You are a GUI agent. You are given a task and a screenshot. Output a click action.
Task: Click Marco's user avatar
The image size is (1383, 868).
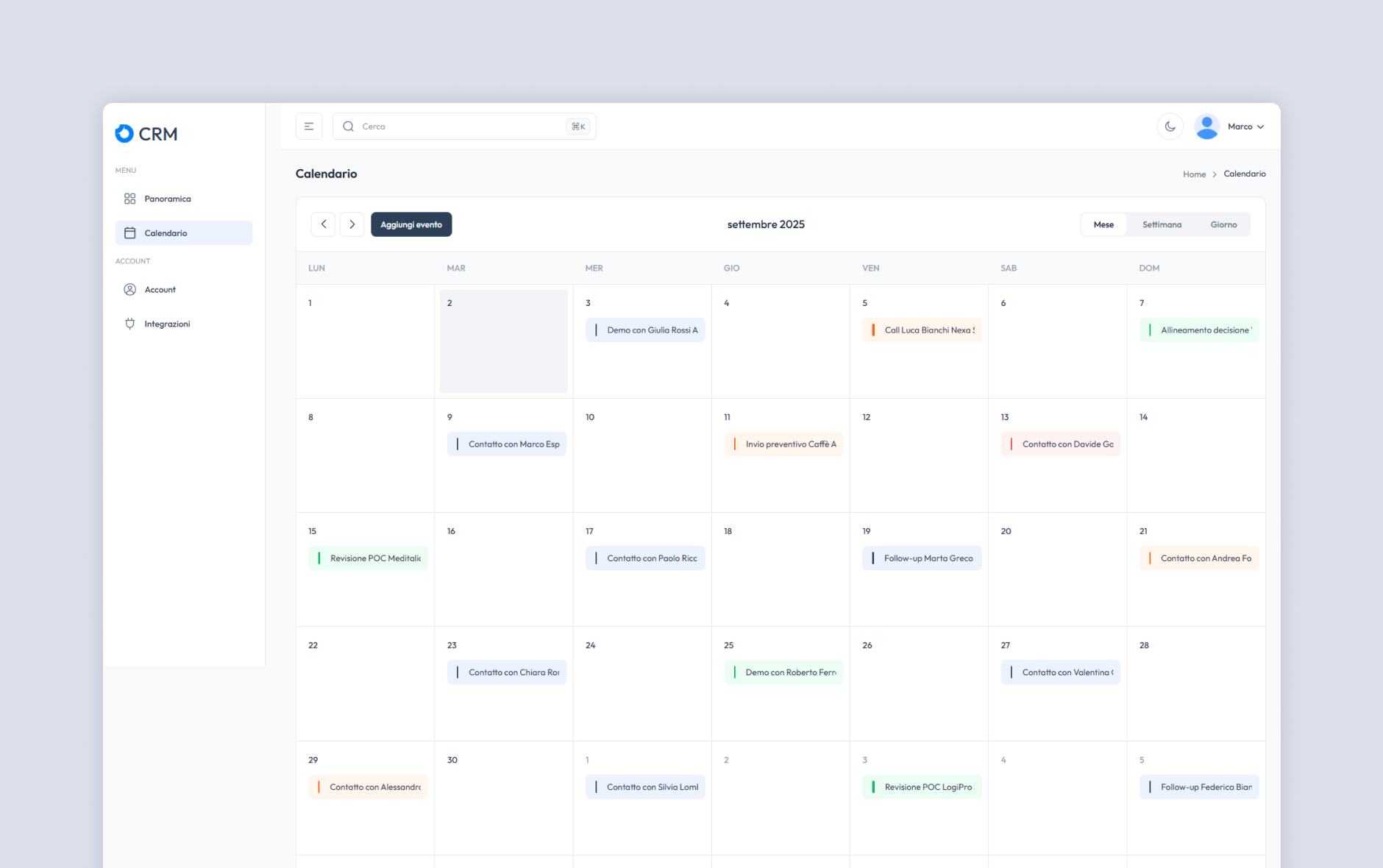1206,127
